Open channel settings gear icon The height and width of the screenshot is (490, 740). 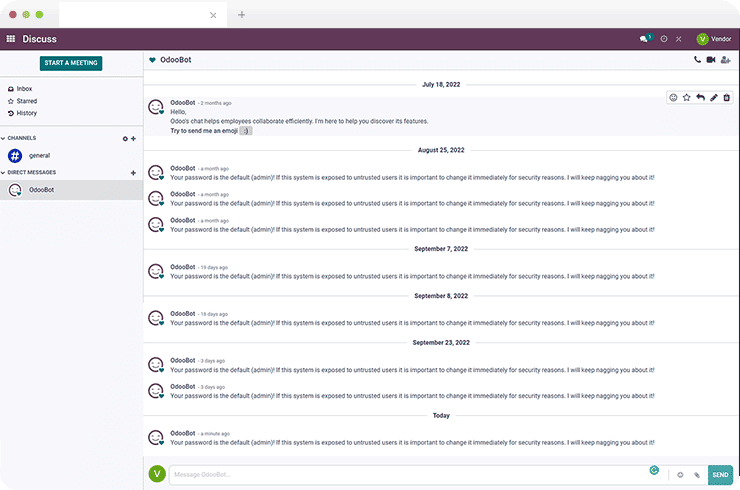(125, 138)
